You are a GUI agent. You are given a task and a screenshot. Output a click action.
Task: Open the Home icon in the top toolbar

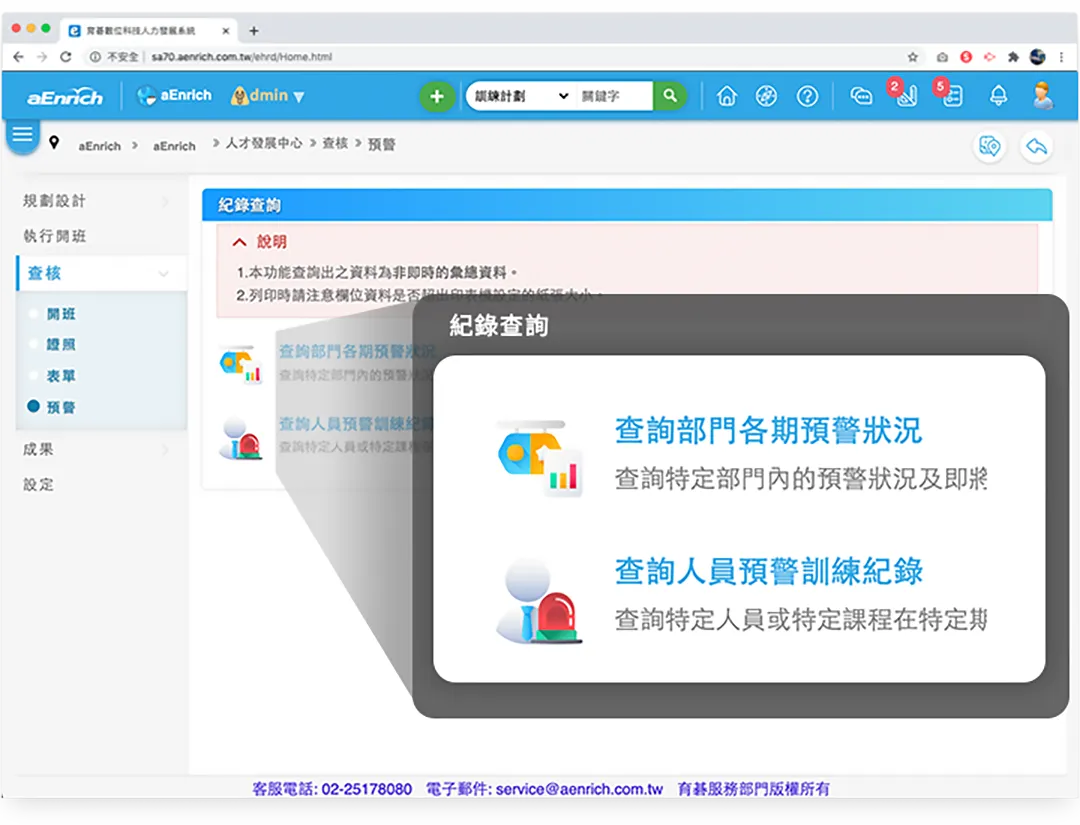pos(726,96)
